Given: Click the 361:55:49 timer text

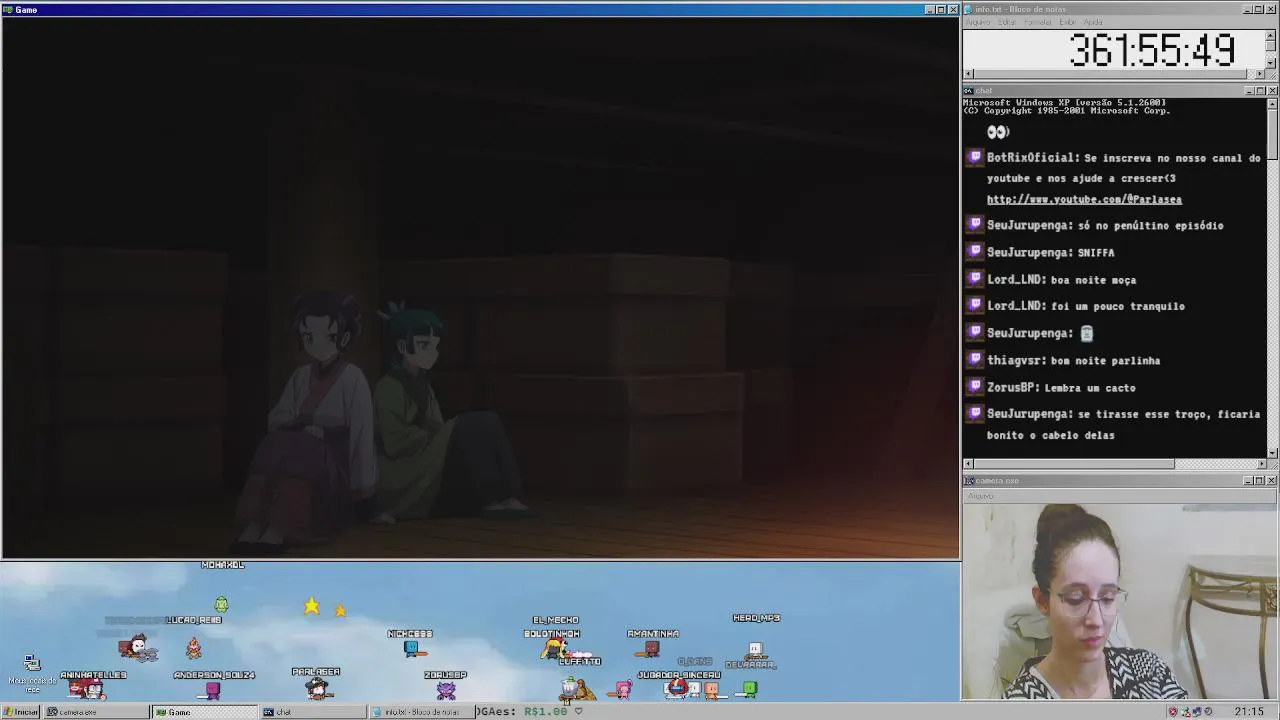Looking at the screenshot, I should point(1152,50).
